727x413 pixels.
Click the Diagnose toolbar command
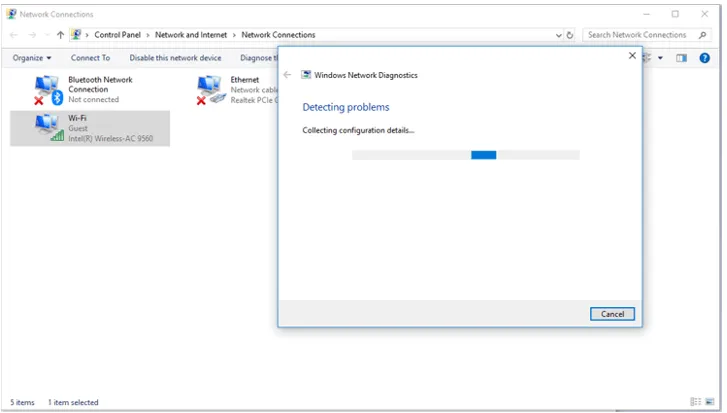point(259,58)
